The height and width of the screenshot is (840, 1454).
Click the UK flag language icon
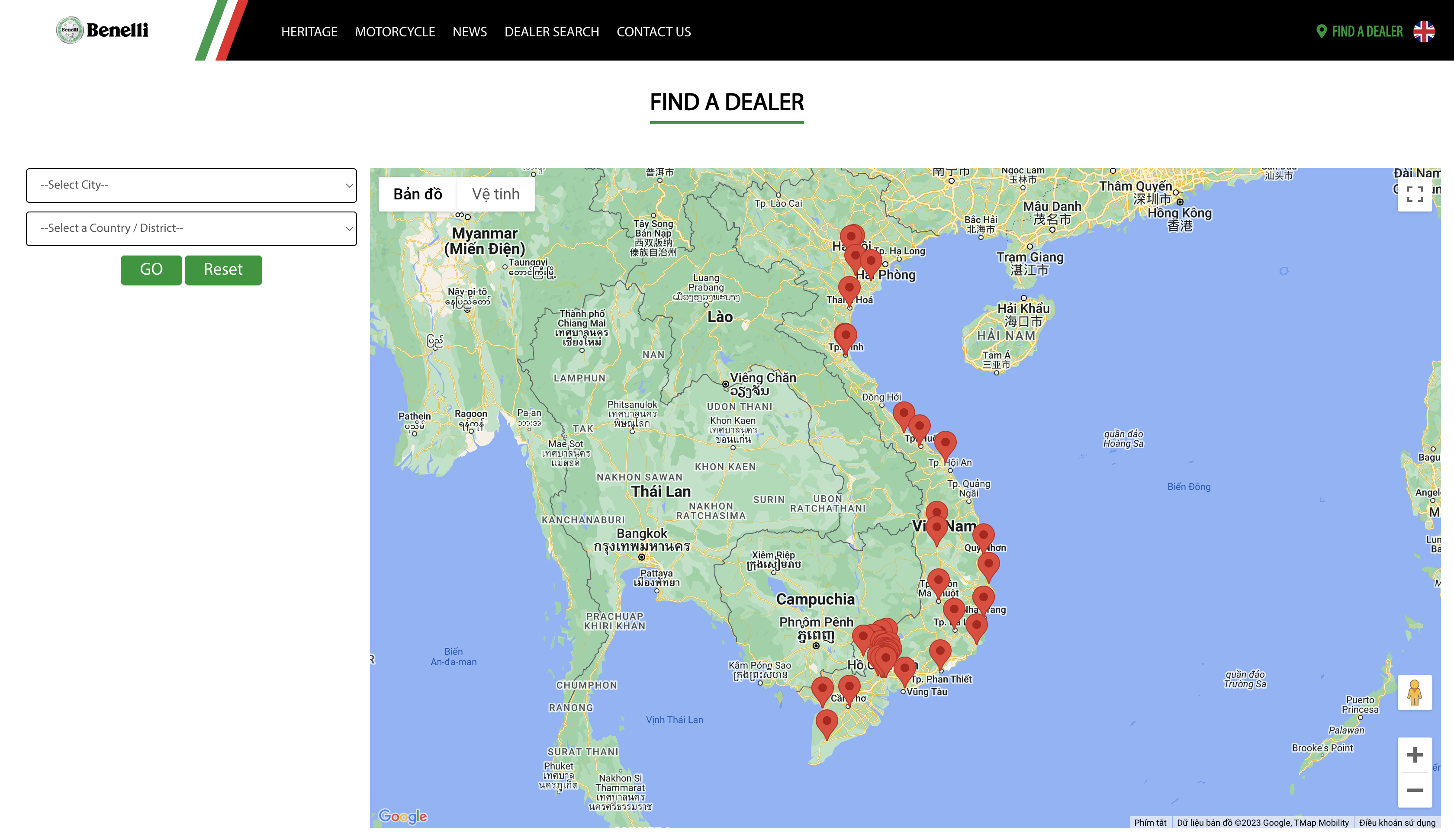1423,31
